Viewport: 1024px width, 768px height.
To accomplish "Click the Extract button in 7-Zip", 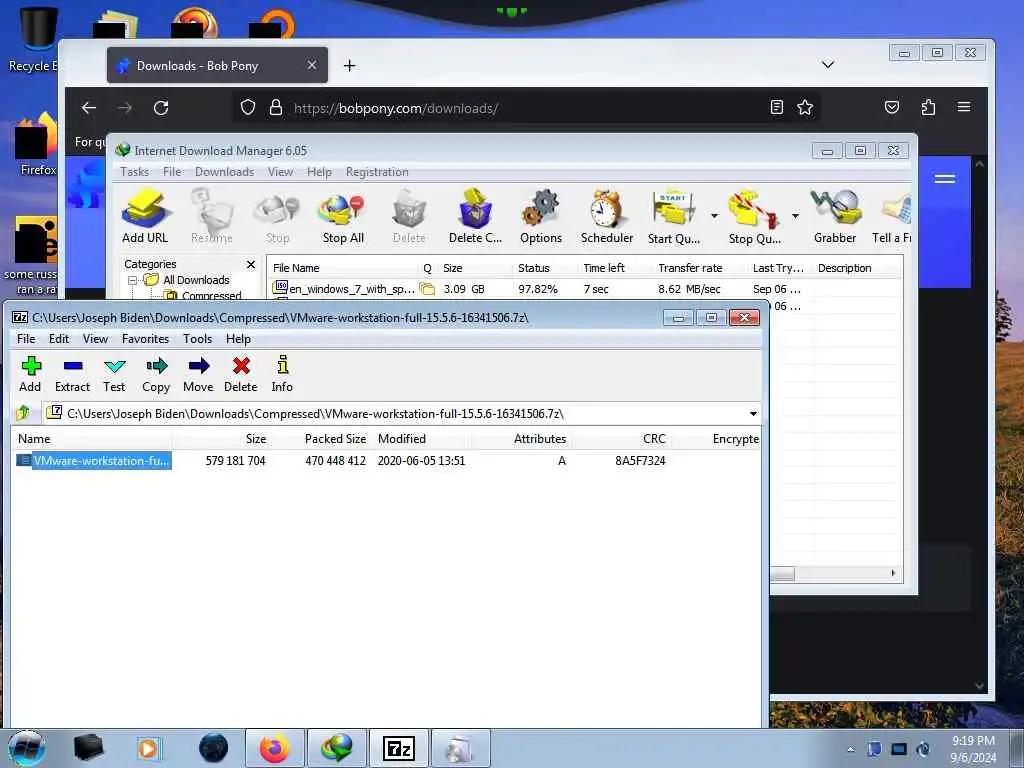I will (72, 374).
